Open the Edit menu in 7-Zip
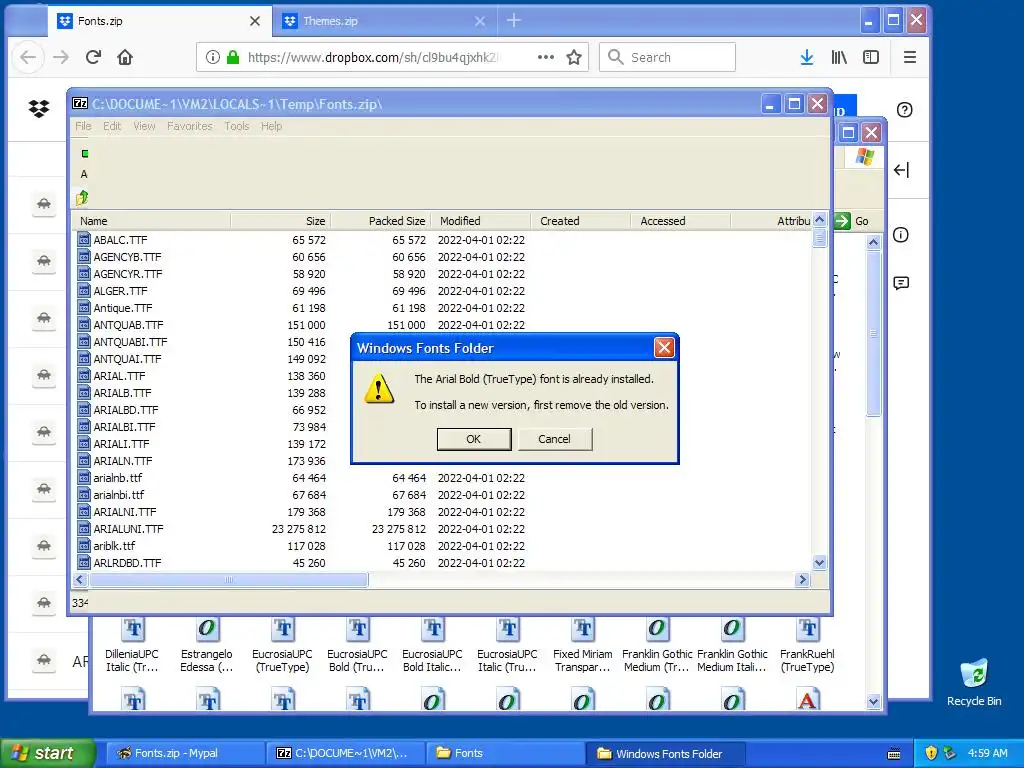Screen dimensions: 1024x768 point(112,126)
